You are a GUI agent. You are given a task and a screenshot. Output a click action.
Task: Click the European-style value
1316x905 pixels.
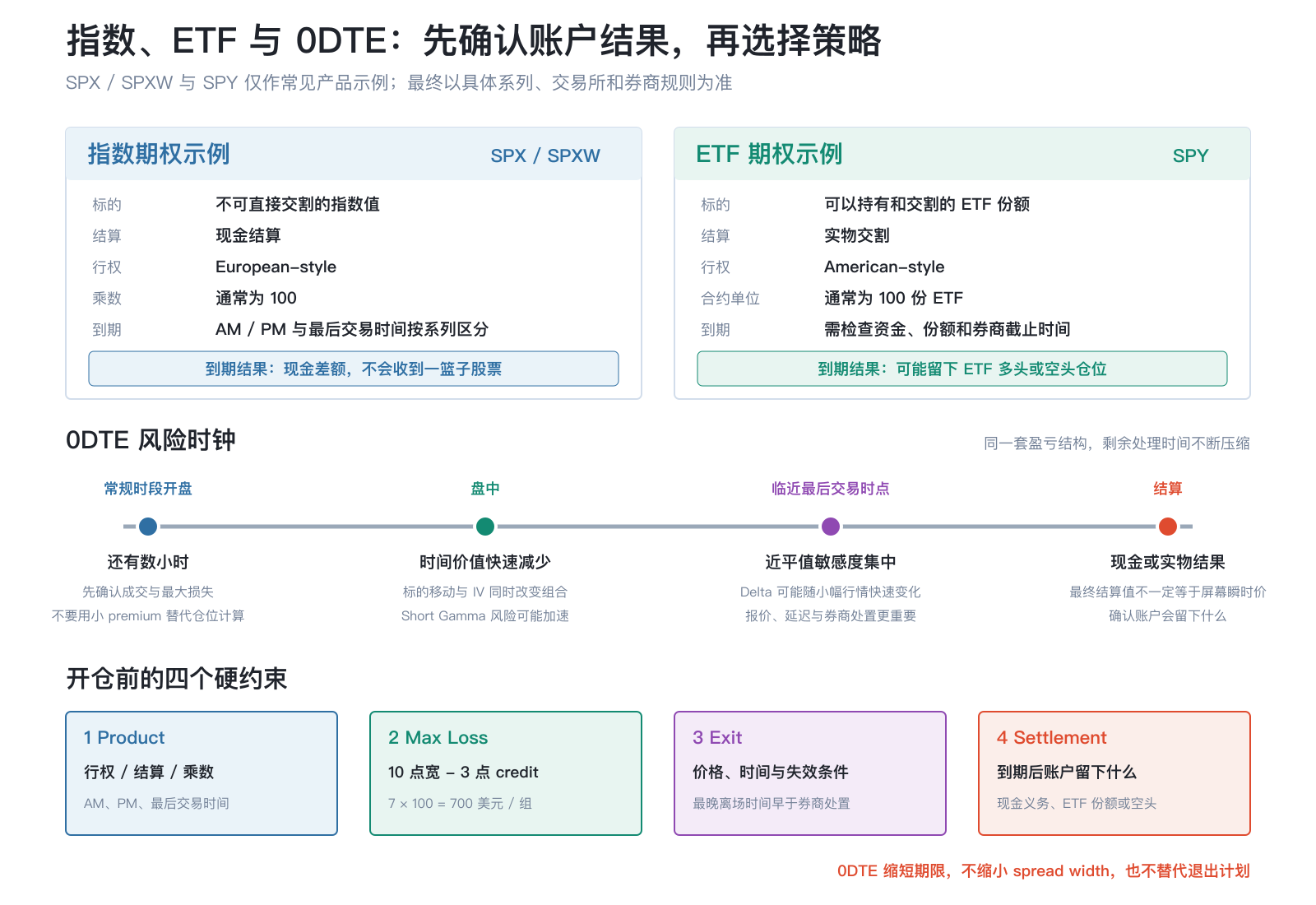click(276, 267)
